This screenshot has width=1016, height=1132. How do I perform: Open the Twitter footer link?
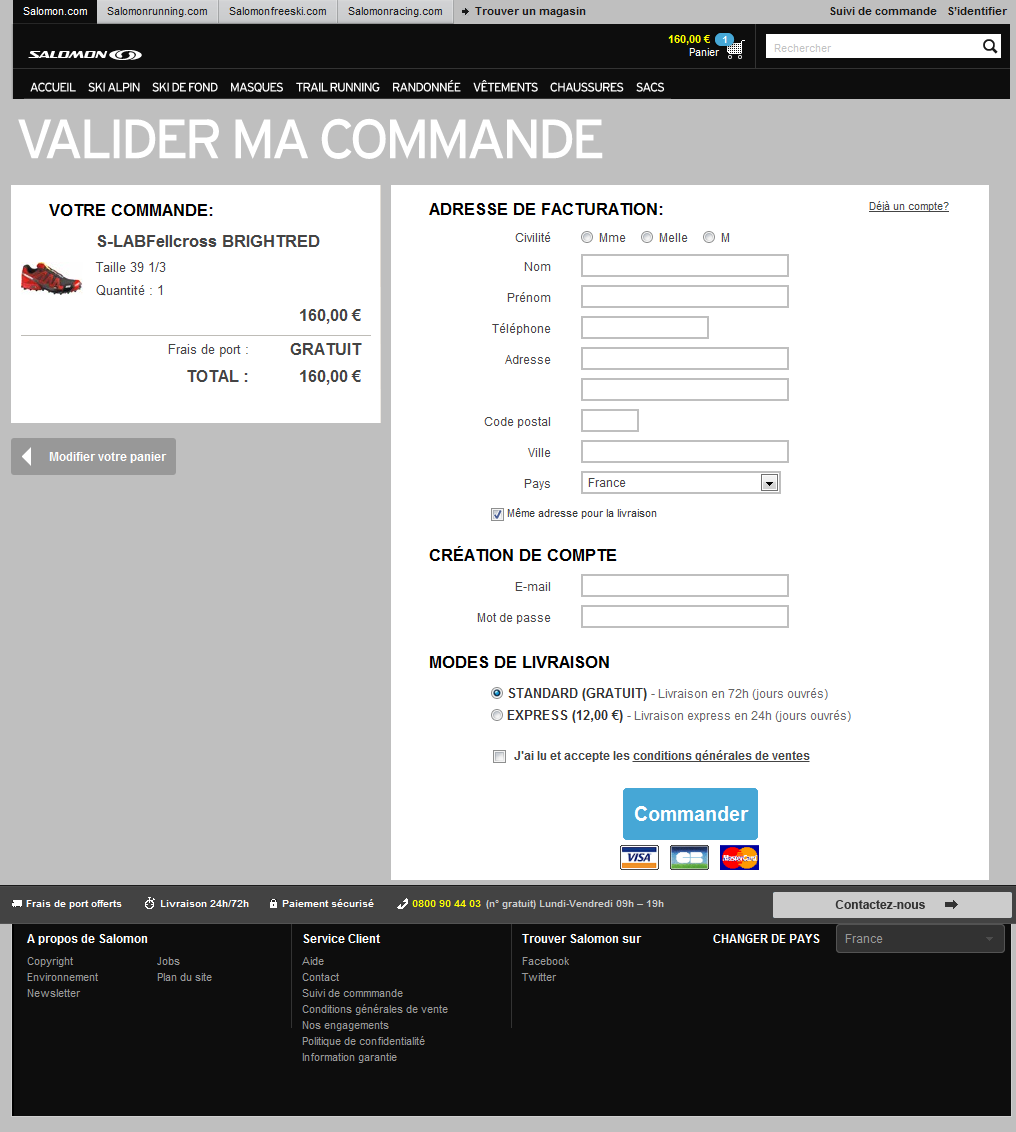539,978
